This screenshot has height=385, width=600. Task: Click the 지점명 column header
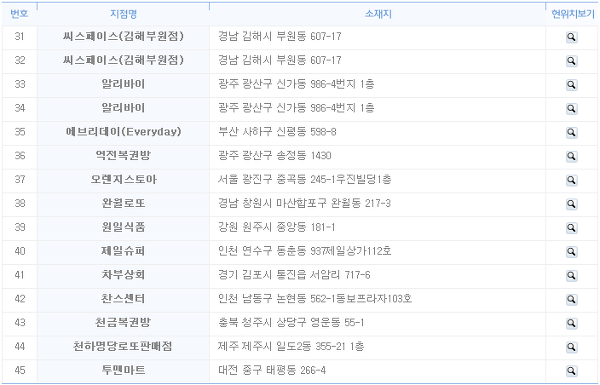(x=123, y=14)
